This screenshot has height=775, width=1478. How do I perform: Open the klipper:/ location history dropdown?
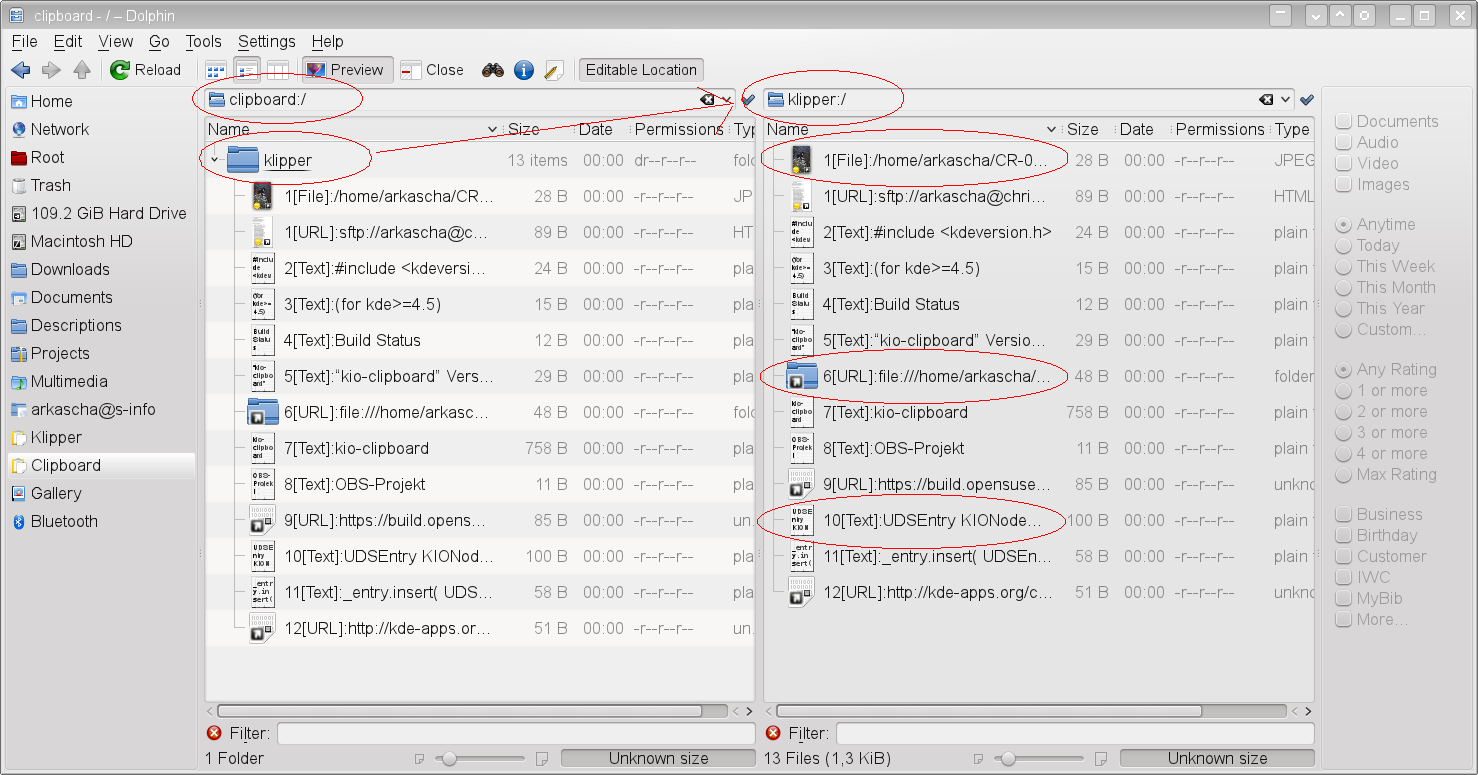click(1285, 100)
